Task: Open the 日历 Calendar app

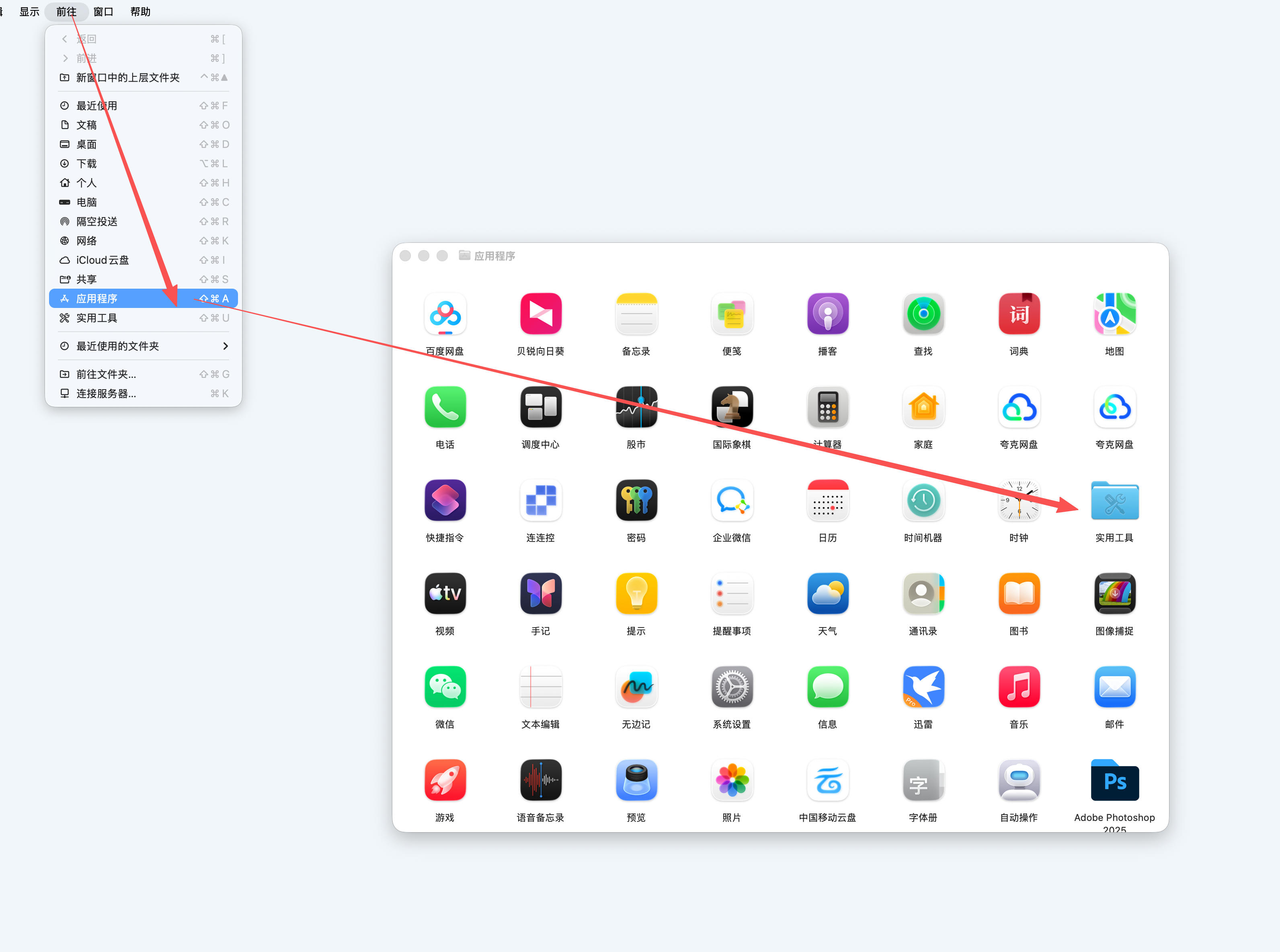Action: [828, 501]
